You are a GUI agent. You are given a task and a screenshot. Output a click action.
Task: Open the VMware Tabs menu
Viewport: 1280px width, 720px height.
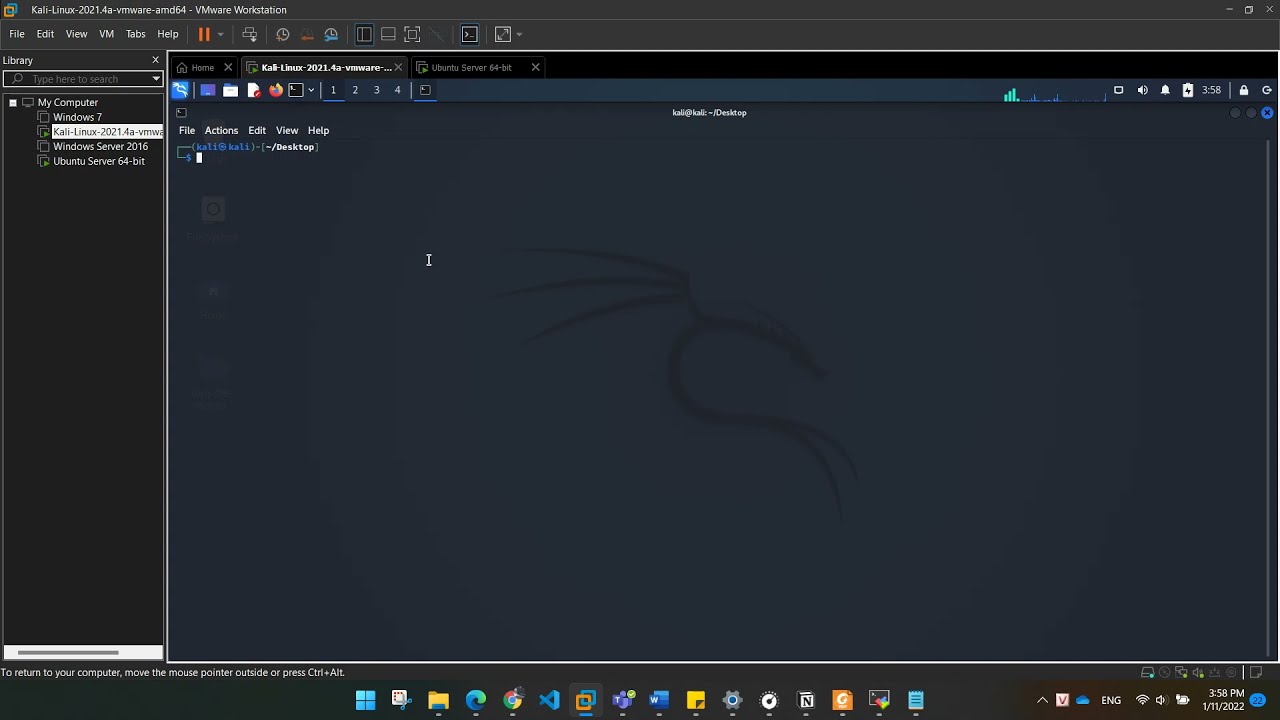135,34
